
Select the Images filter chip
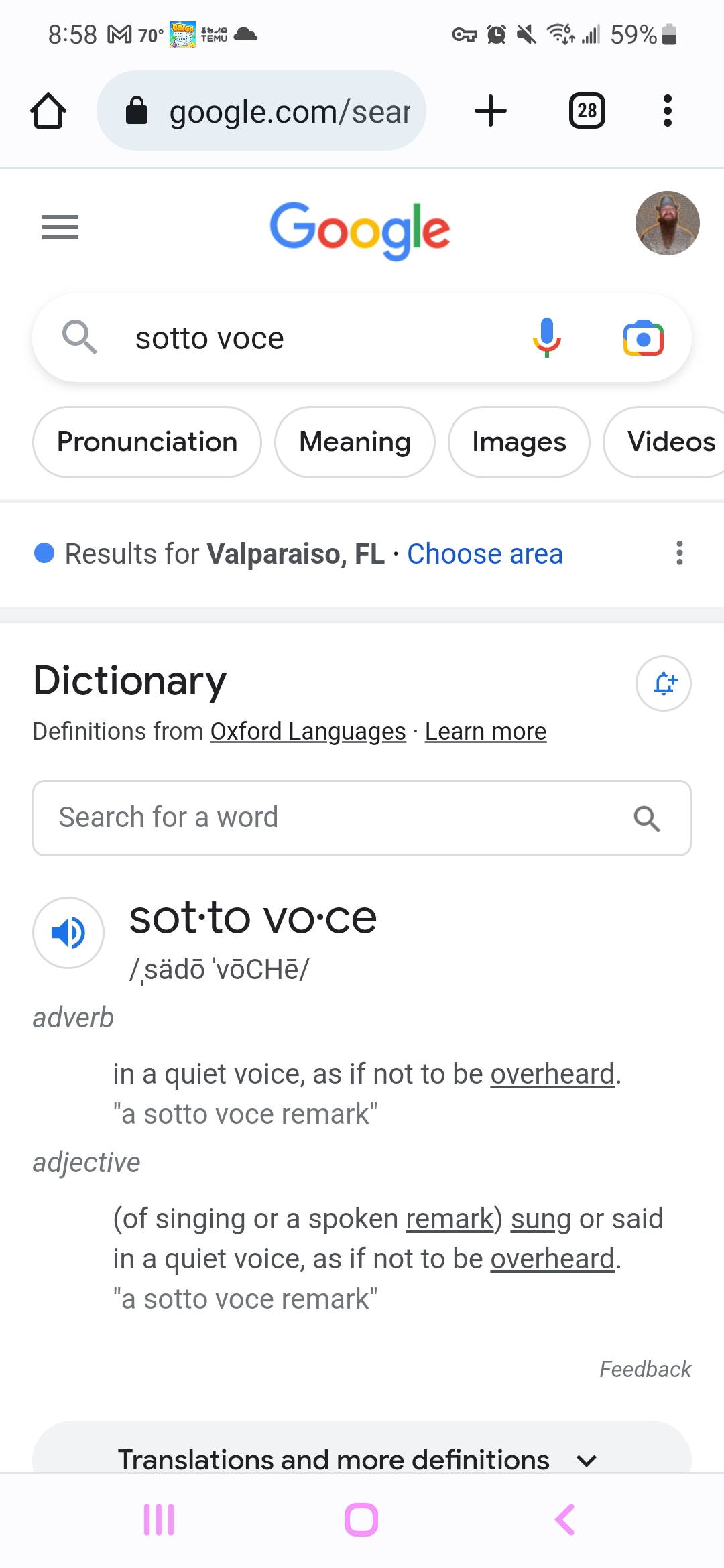point(519,442)
